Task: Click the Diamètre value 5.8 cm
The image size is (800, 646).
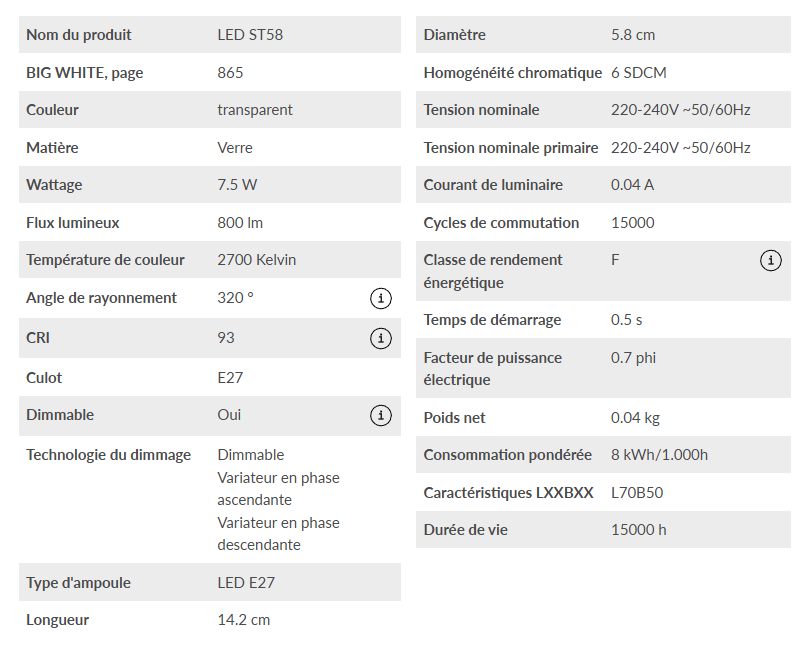Action: pyautogui.click(x=633, y=35)
